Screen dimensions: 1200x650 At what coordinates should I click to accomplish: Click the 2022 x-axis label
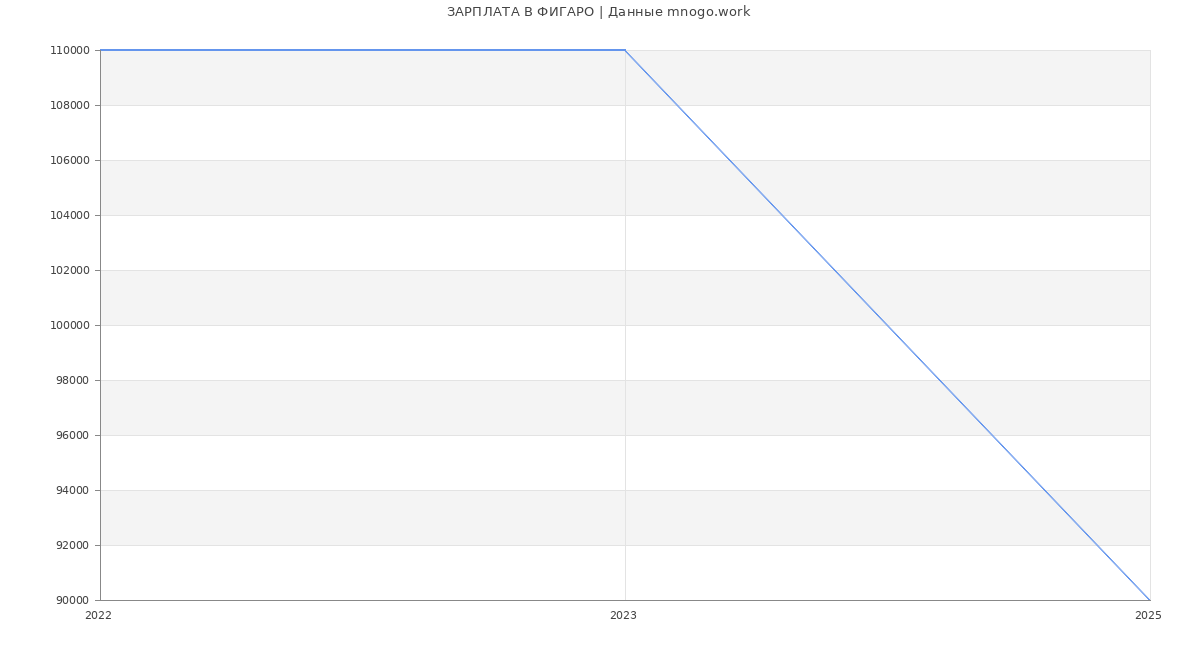[x=99, y=616]
